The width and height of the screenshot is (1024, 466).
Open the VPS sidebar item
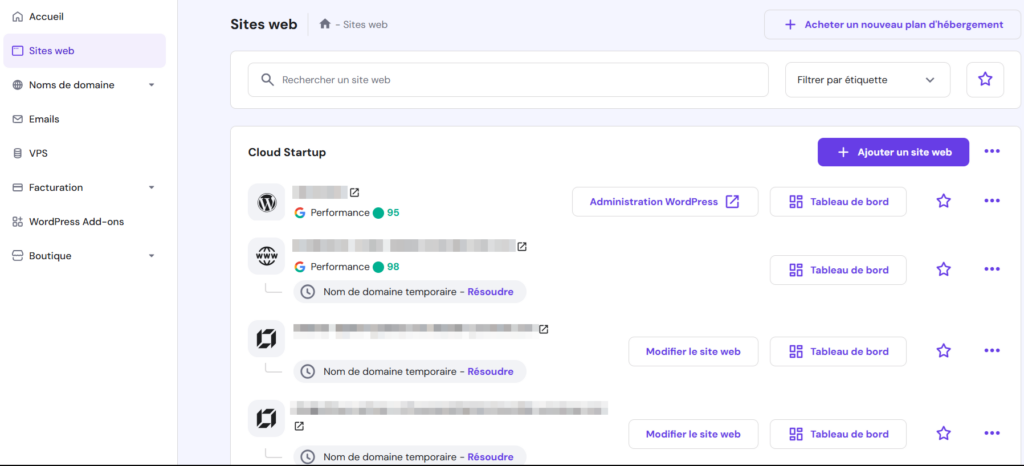39,153
